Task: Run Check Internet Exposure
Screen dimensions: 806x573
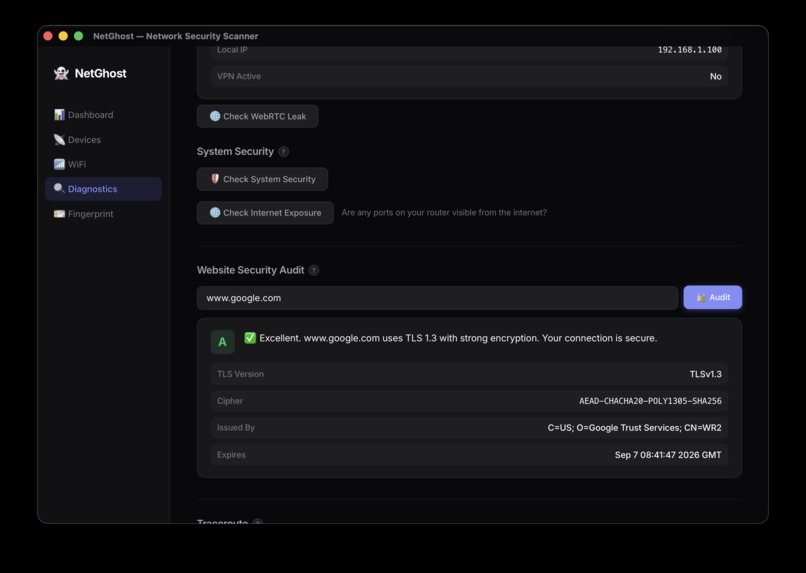Action: click(x=265, y=212)
